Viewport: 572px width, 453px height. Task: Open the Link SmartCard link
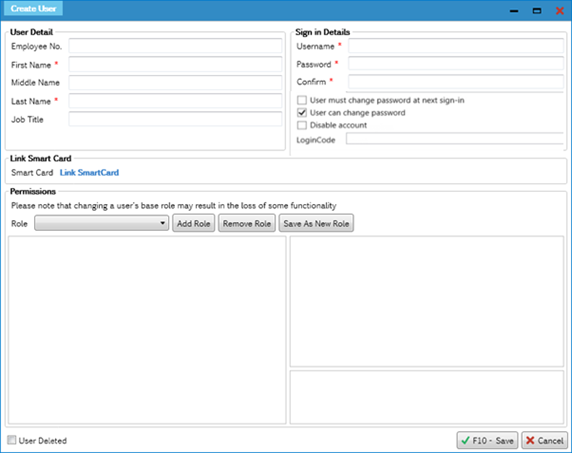coord(89,173)
